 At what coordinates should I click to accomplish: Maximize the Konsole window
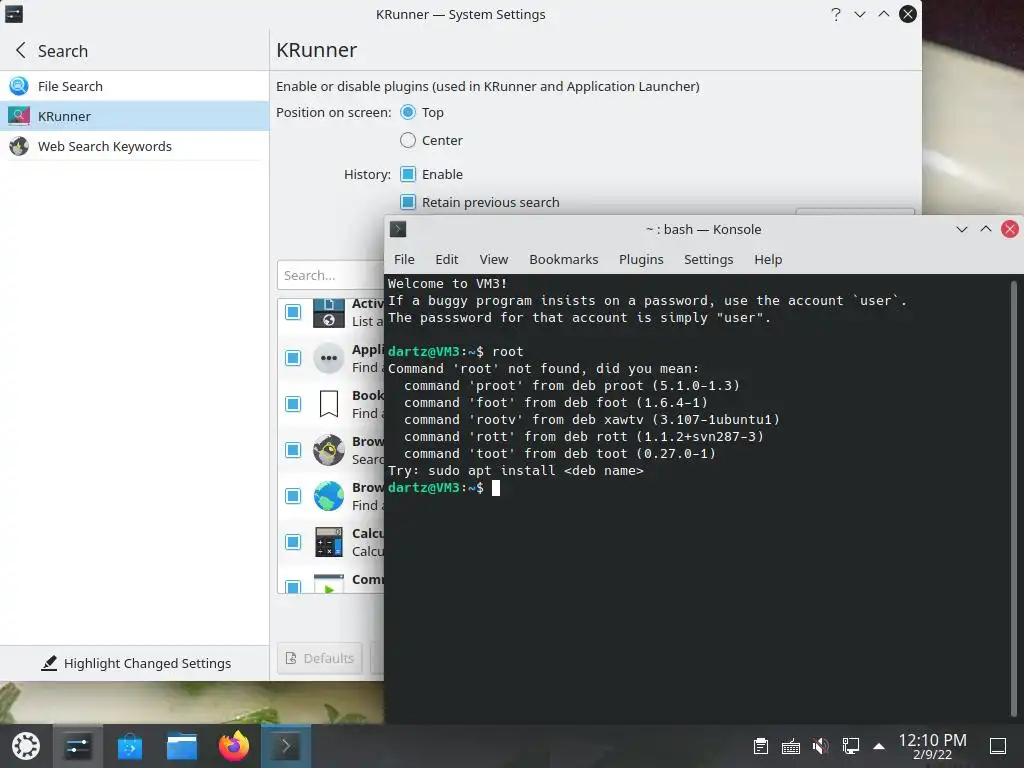point(985,229)
